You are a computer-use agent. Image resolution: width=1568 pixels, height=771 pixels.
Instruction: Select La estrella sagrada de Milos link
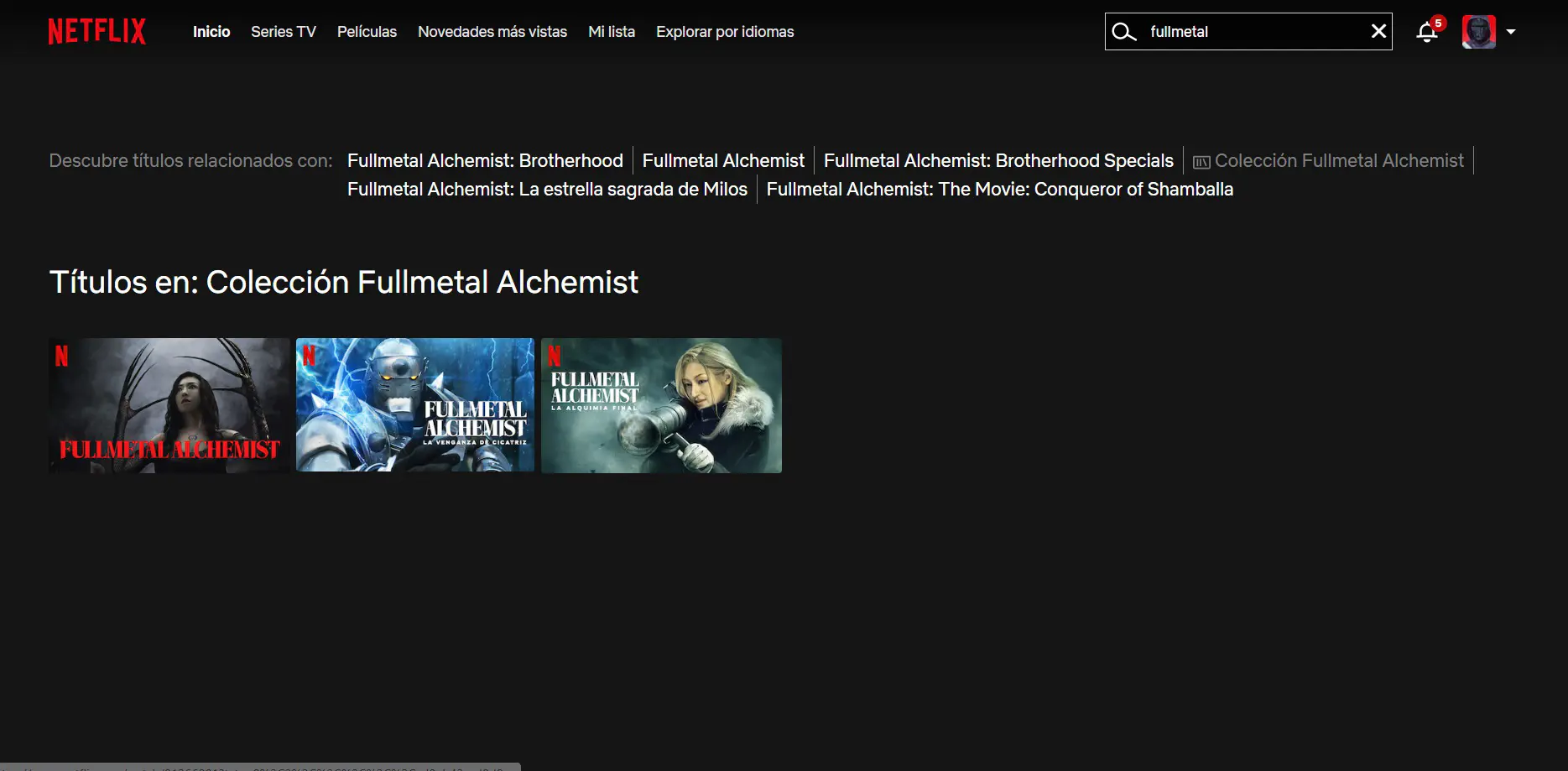tap(547, 189)
